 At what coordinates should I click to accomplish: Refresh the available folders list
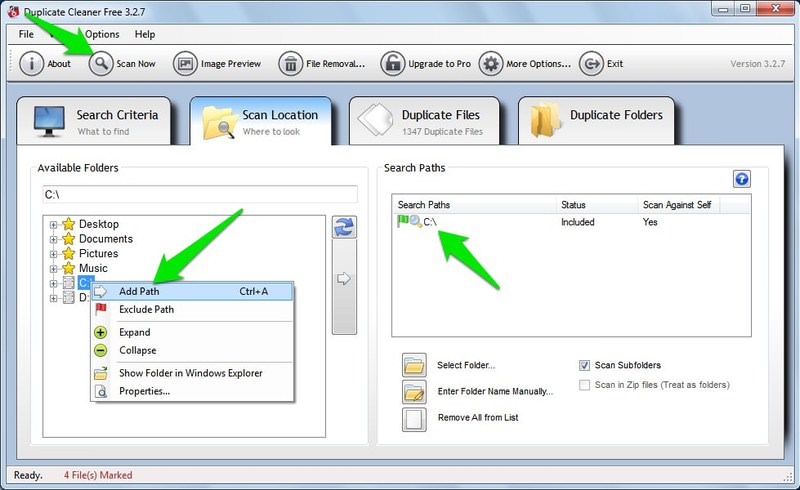pyautogui.click(x=344, y=227)
